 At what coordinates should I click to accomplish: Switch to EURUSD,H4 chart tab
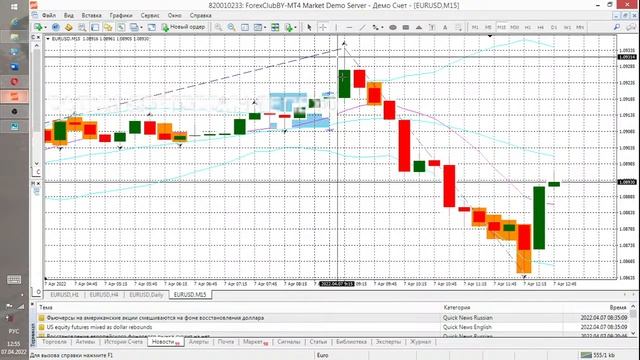pyautogui.click(x=104, y=295)
